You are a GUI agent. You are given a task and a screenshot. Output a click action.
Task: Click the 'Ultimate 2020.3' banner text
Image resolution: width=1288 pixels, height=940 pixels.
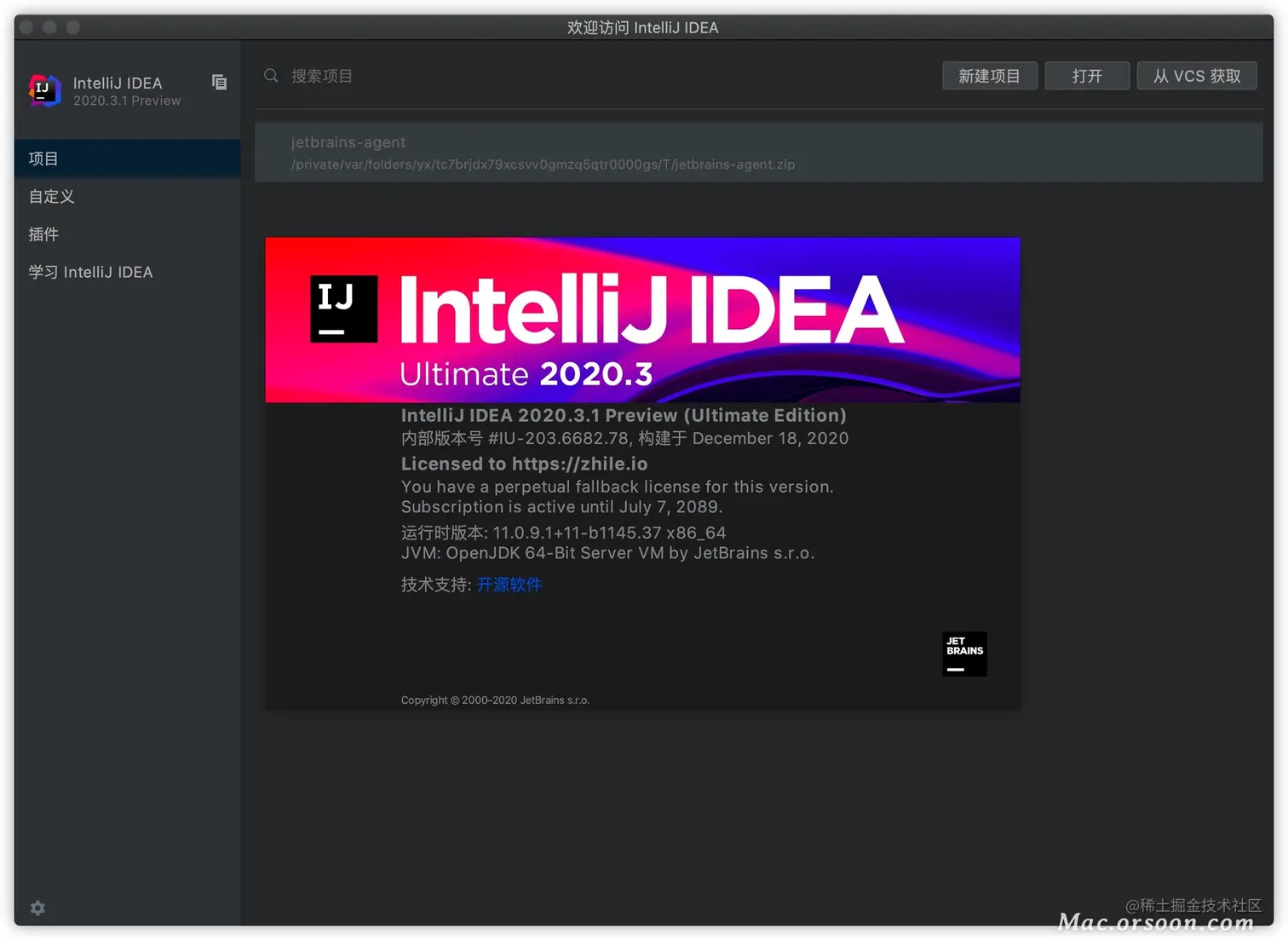pyautogui.click(x=526, y=374)
